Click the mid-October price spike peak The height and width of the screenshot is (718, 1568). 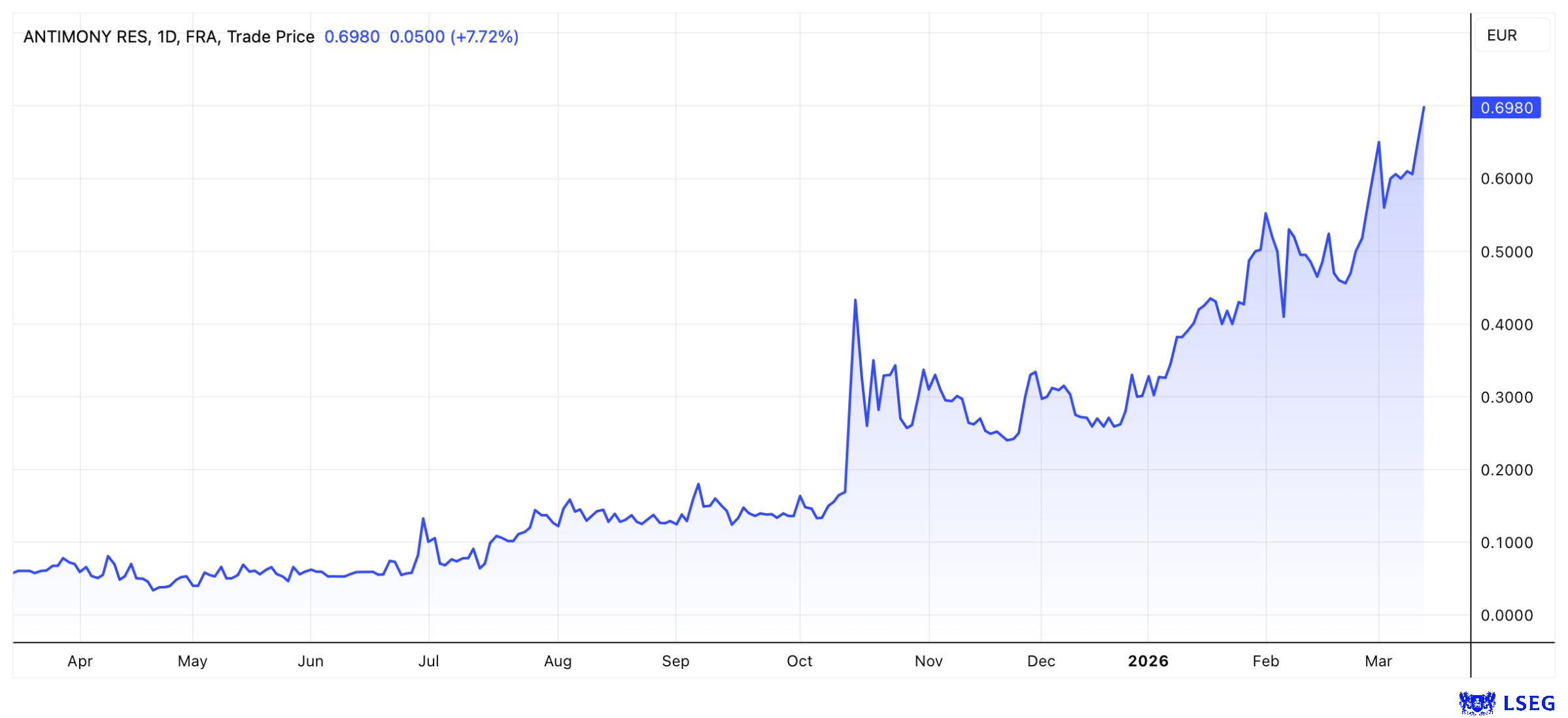coord(855,300)
